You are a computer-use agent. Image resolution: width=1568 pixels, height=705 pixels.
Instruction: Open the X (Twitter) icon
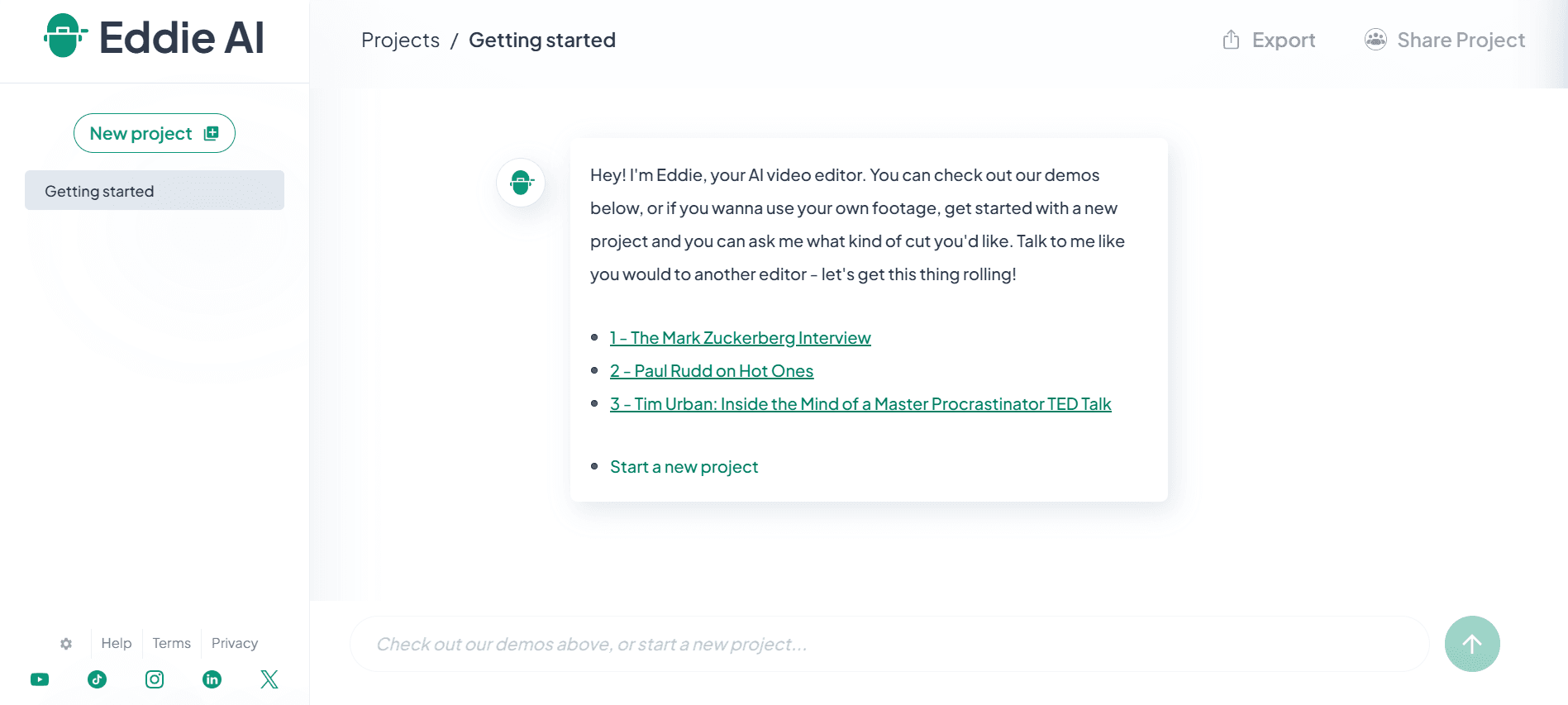click(269, 679)
